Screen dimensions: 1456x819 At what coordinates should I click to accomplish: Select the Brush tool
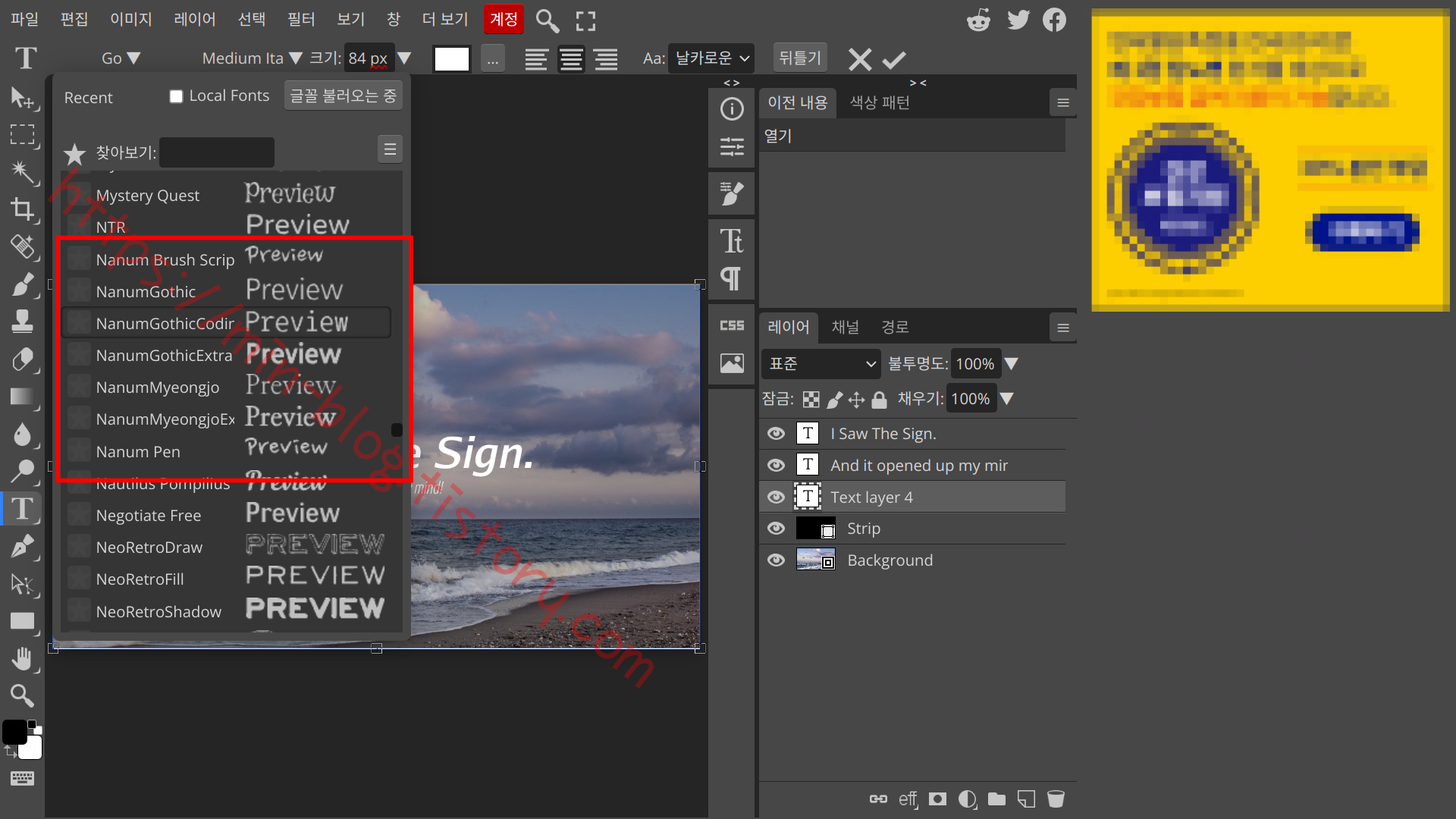[22, 284]
